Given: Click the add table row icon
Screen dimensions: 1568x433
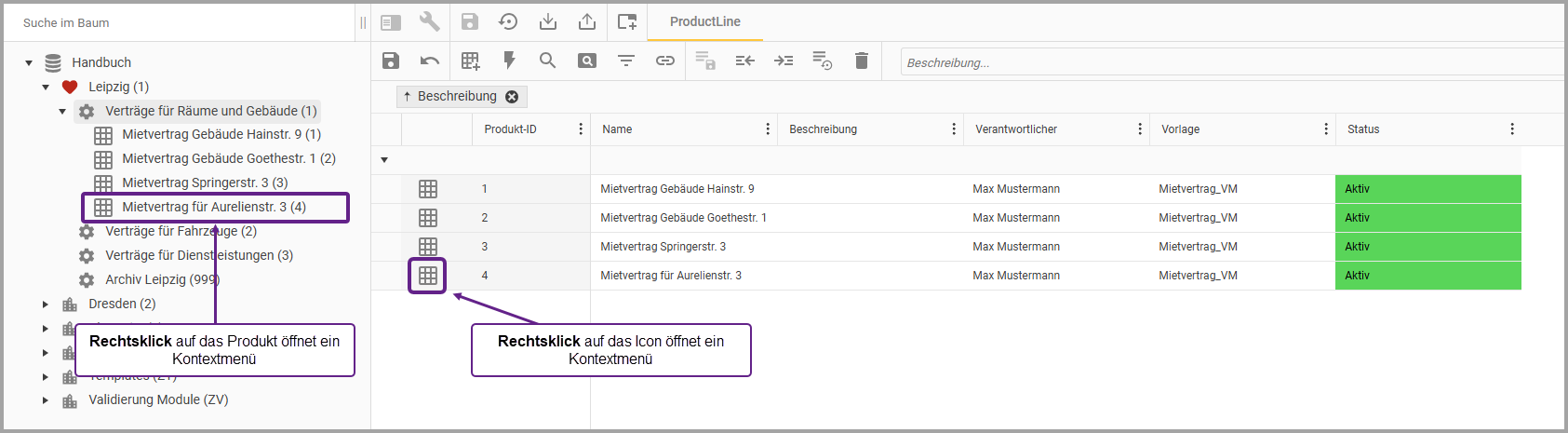Looking at the screenshot, I should click(471, 61).
